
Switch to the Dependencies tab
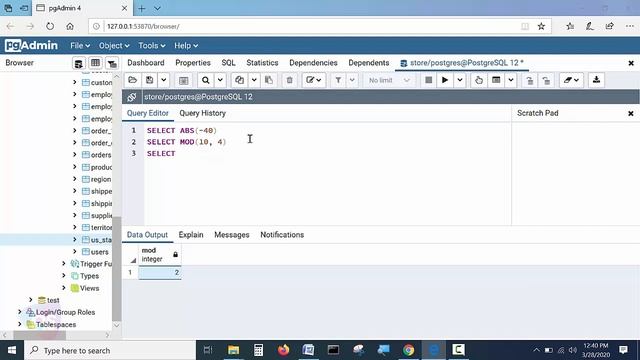(x=313, y=63)
